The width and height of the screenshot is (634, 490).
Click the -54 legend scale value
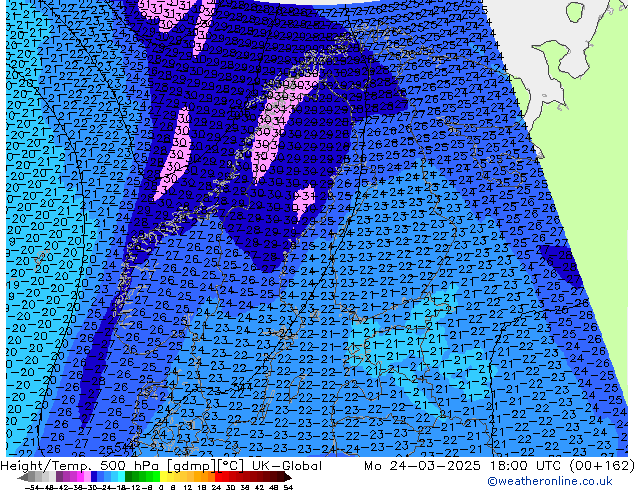(x=32, y=487)
